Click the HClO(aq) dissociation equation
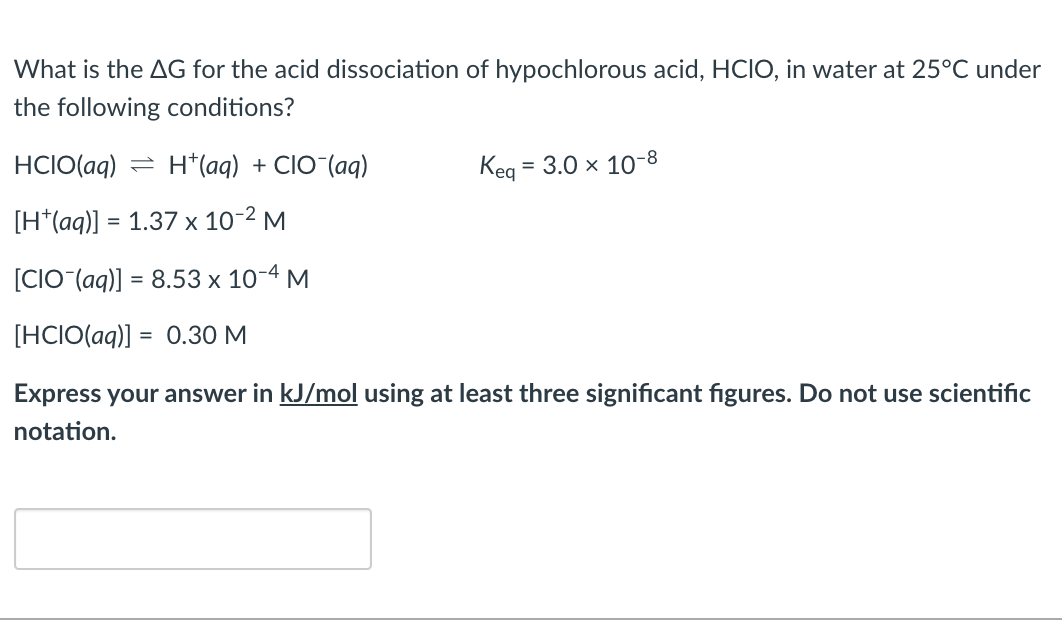The image size is (1062, 624). (190, 166)
